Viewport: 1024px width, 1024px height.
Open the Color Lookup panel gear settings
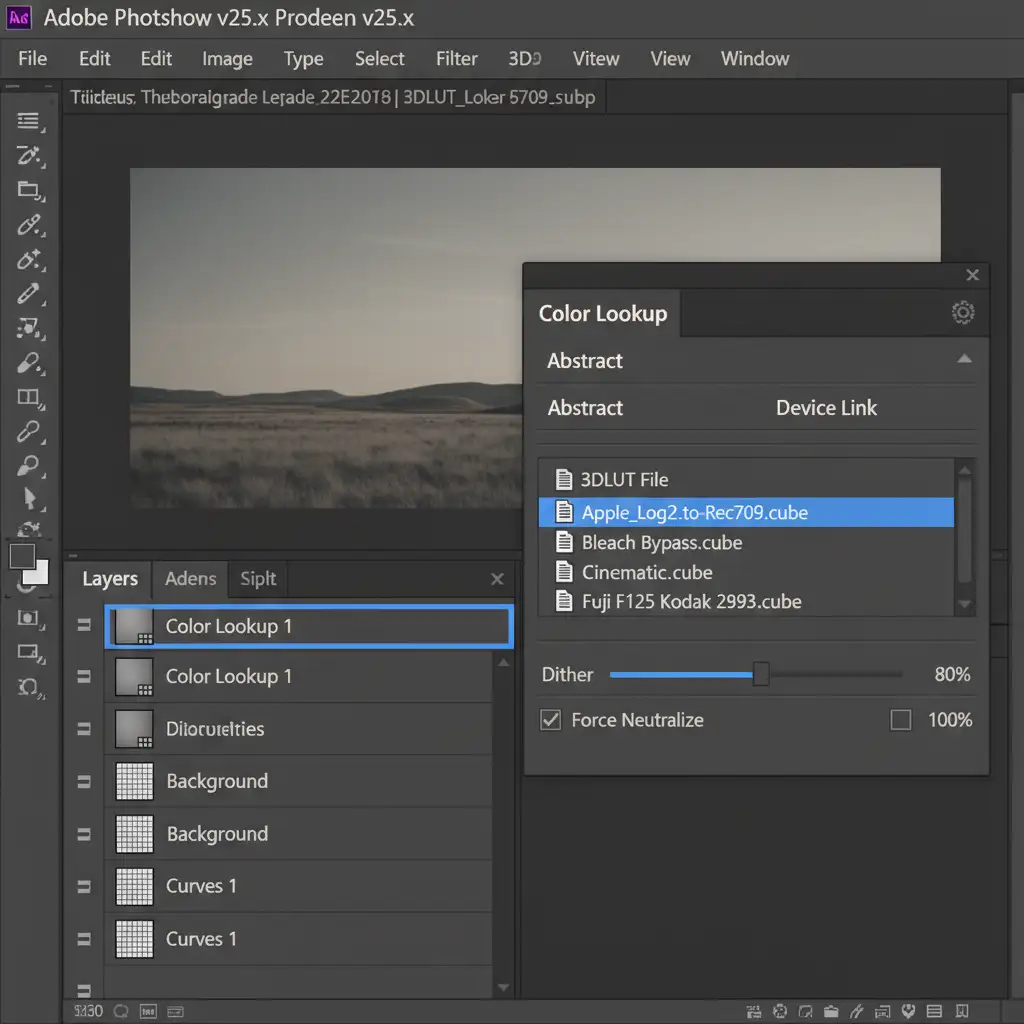[x=962, y=313]
